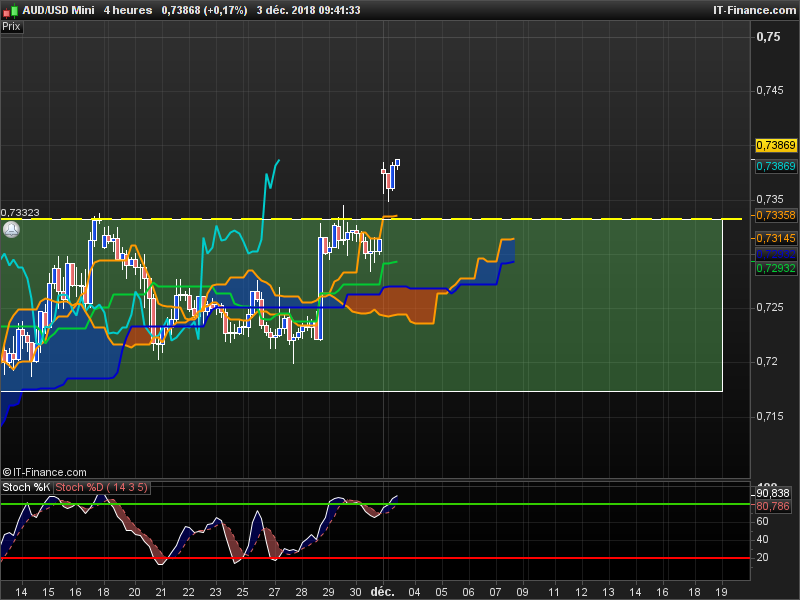The image size is (800, 600).
Task: Click the alert bell icon on the 0,73323 line
Action: point(11,230)
